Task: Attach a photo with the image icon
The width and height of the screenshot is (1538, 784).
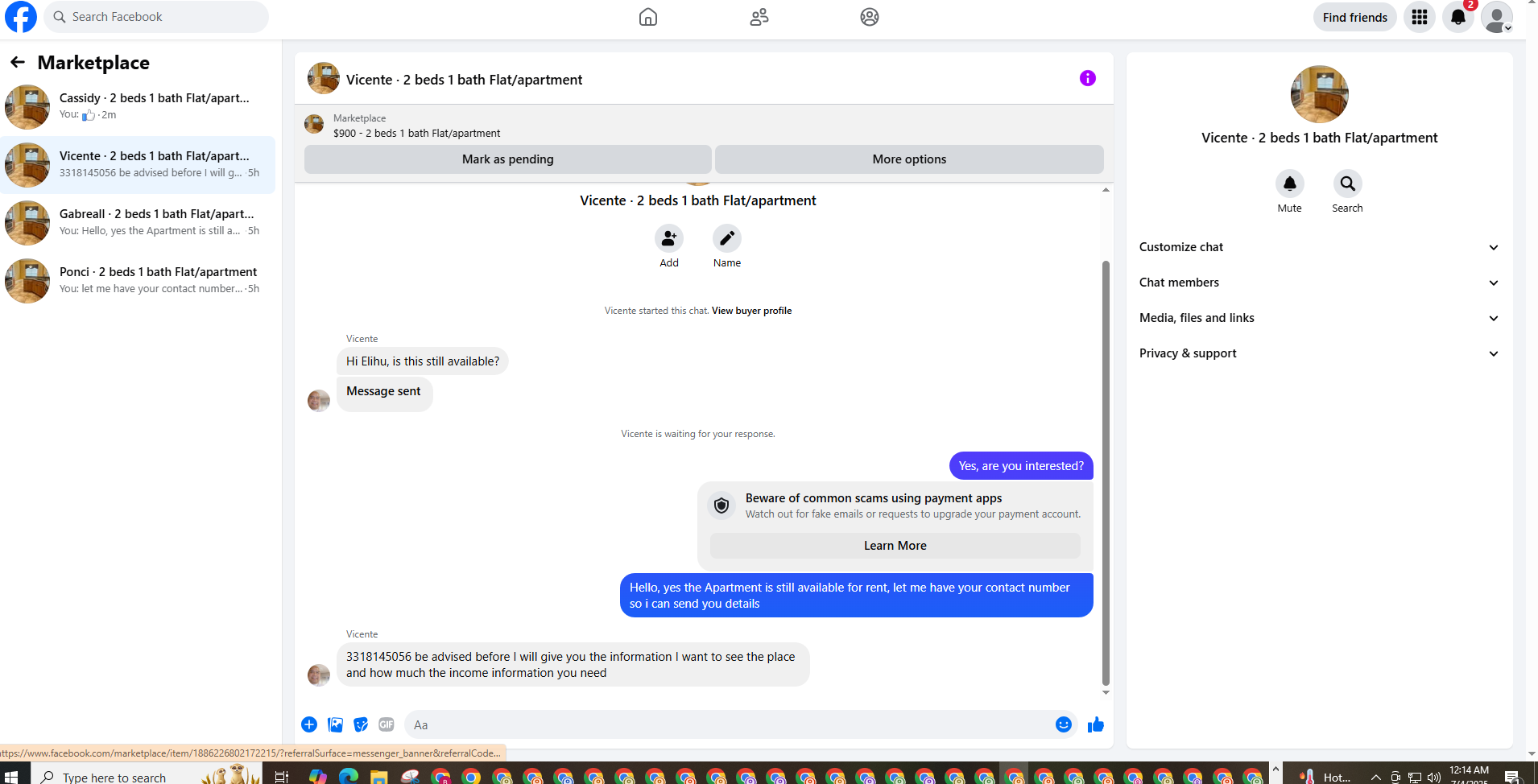Action: click(x=335, y=724)
